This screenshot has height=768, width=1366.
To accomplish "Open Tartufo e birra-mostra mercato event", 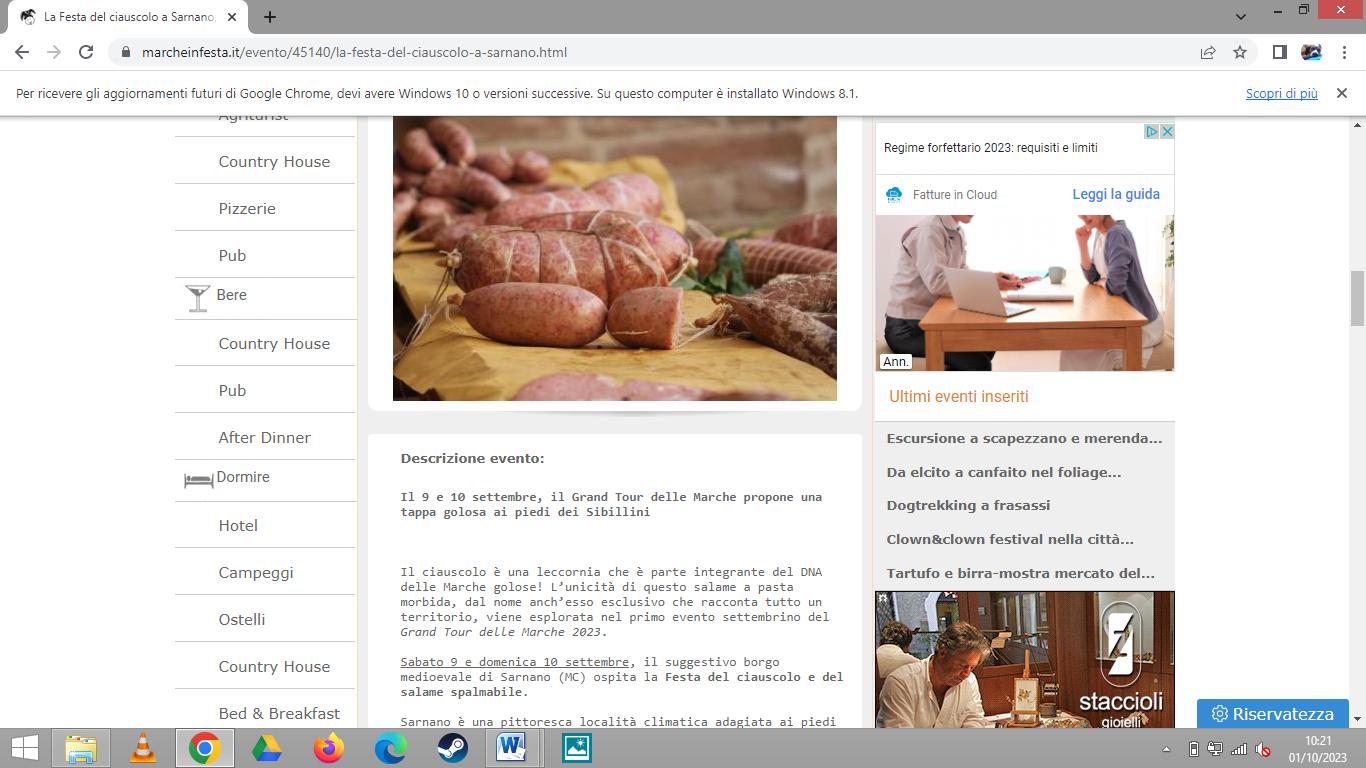I will tap(1020, 574).
